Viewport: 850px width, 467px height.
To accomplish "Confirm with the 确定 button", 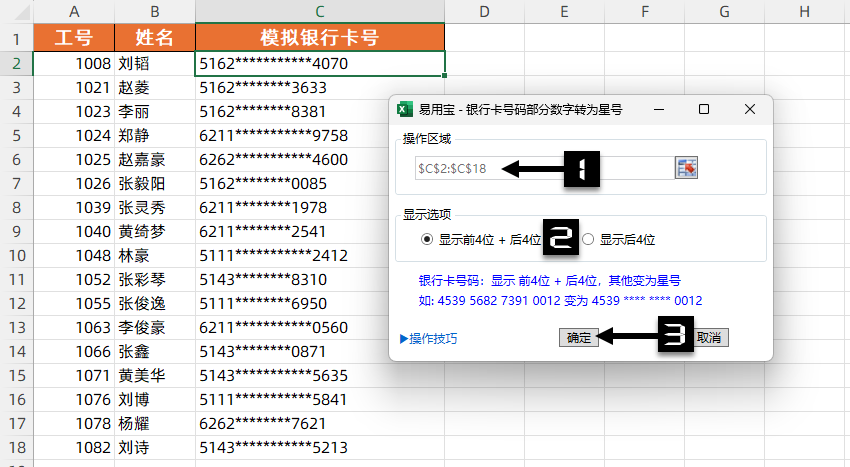I will point(578,337).
